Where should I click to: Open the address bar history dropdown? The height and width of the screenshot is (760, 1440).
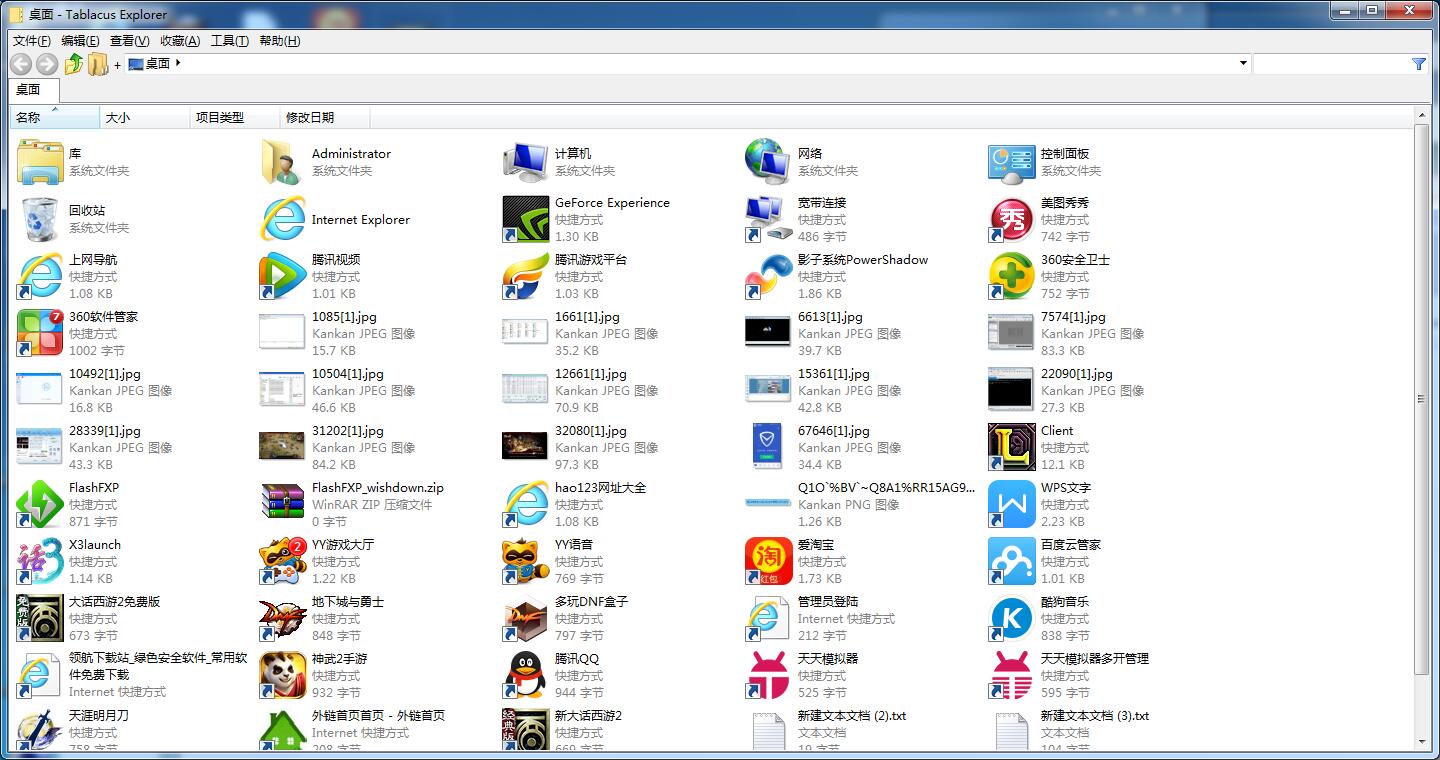click(1243, 64)
